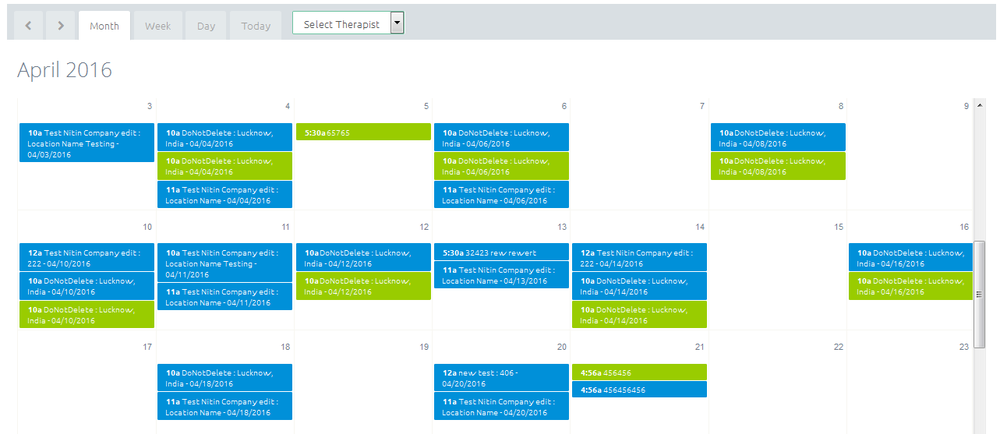The image size is (1000, 434).
Task: Click the Select Therapist dropdown arrow
Action: coord(397,24)
